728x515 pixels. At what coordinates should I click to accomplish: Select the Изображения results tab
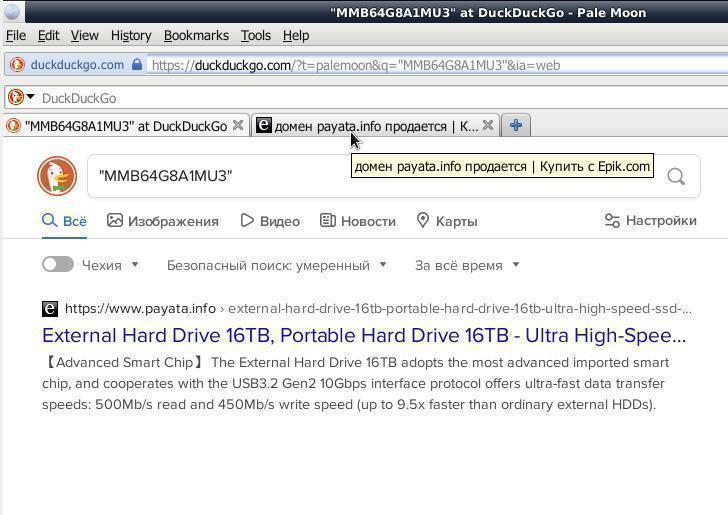click(162, 221)
